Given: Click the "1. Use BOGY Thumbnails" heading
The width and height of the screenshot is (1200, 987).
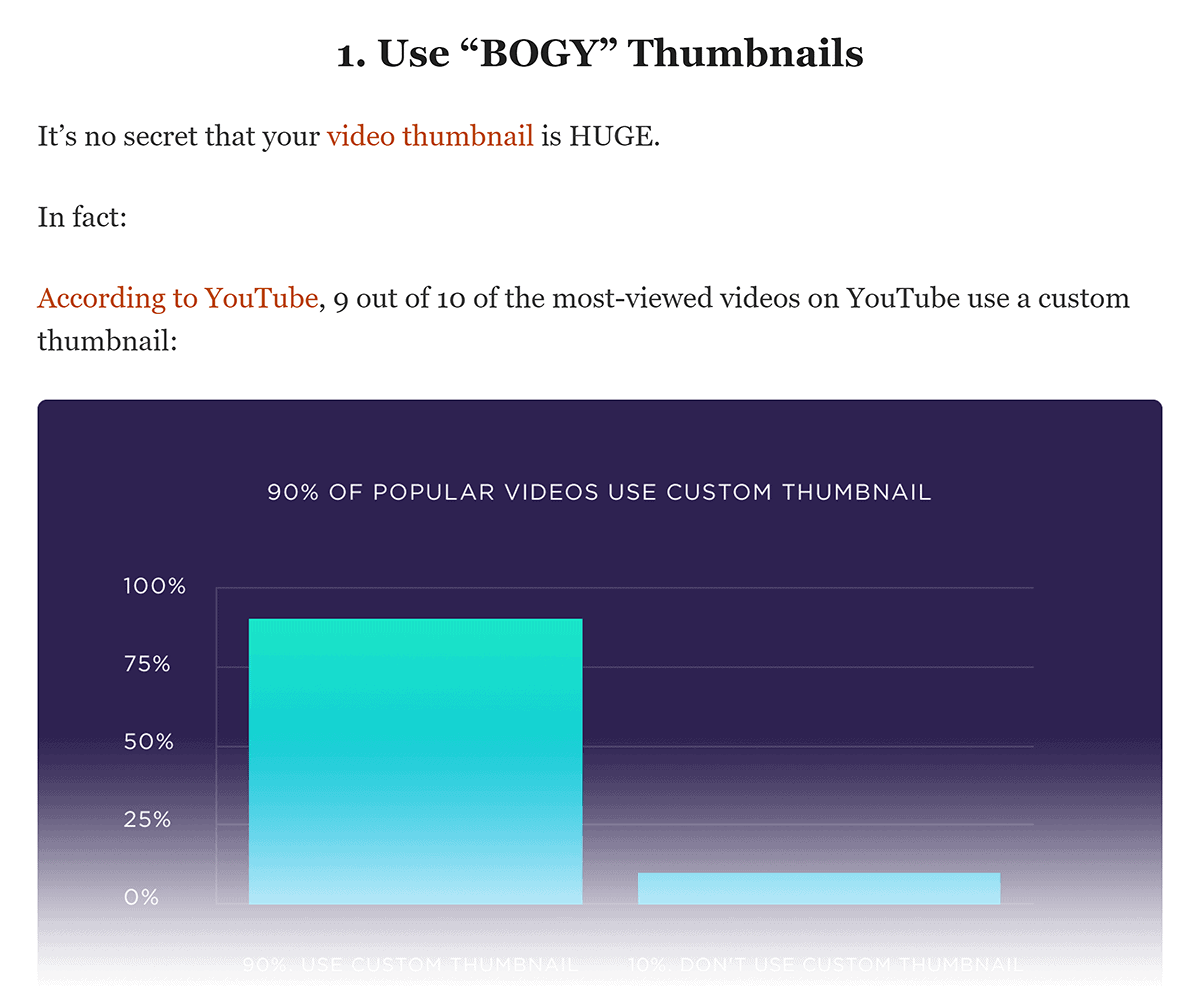Looking at the screenshot, I should click(x=600, y=54).
